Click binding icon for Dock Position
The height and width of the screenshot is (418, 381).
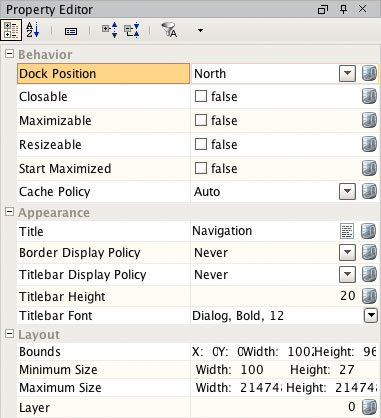[369, 73]
